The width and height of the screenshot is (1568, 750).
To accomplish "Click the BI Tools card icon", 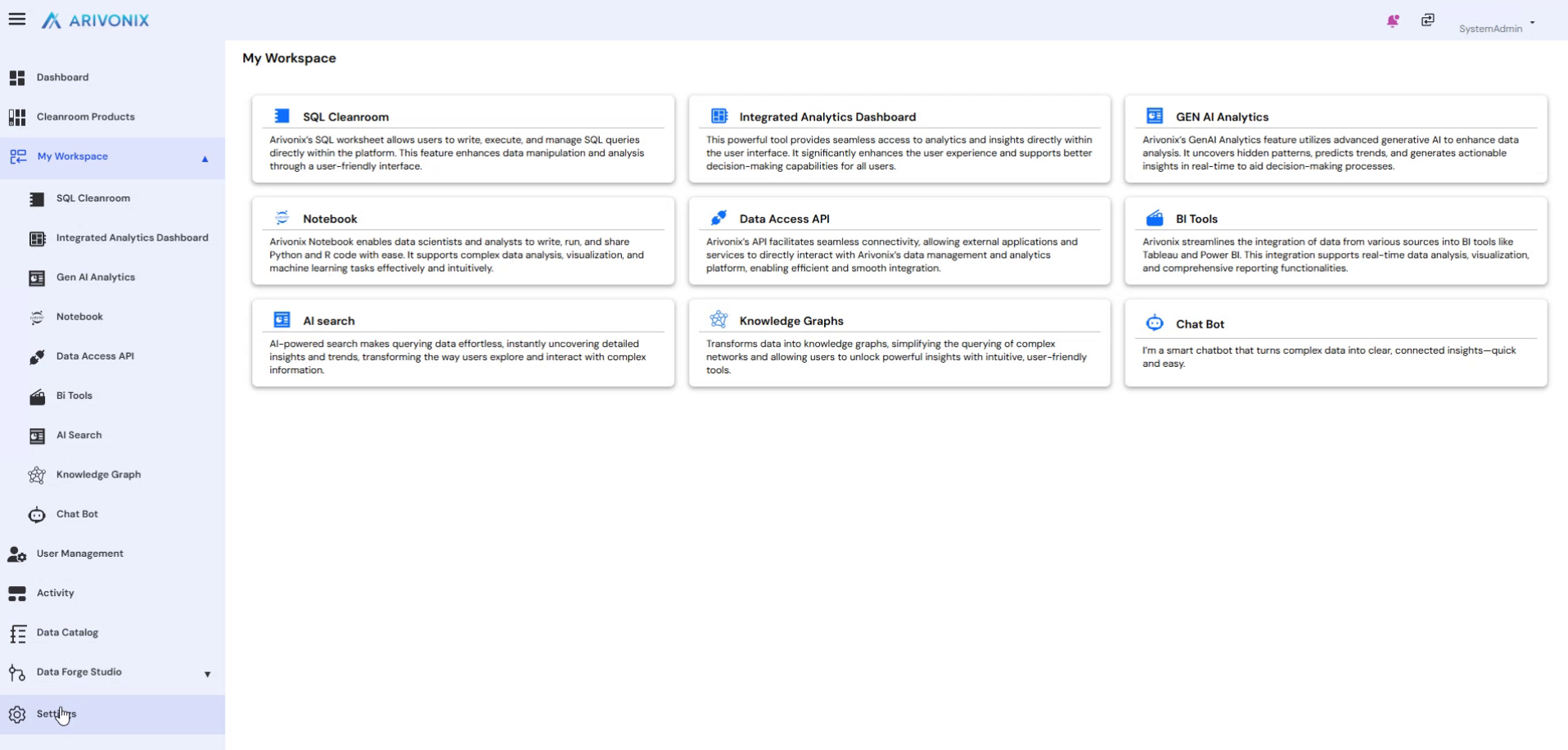I will pos(1154,218).
